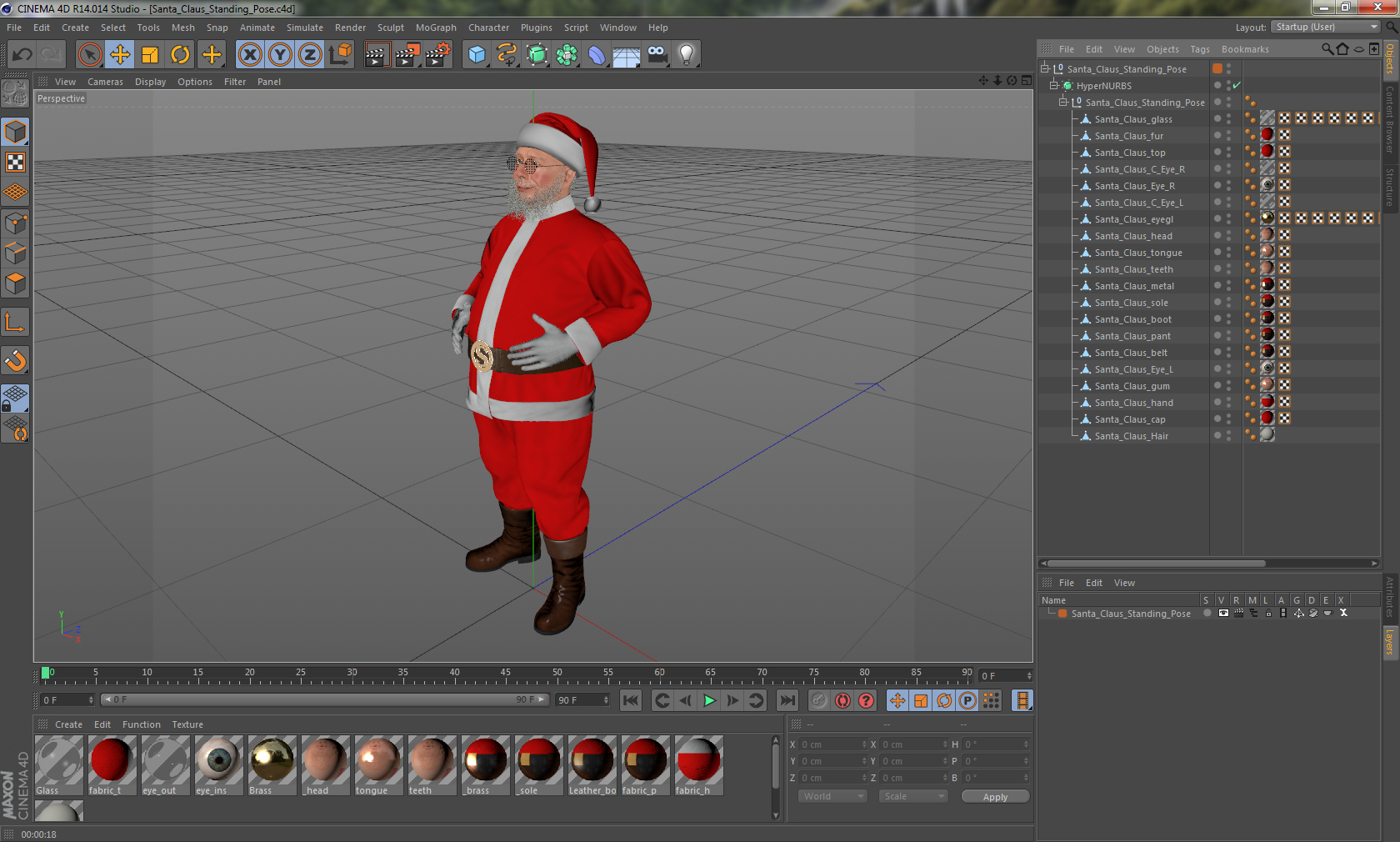Image resolution: width=1400 pixels, height=842 pixels.
Task: Activate the Scale tool
Action: [x=150, y=55]
